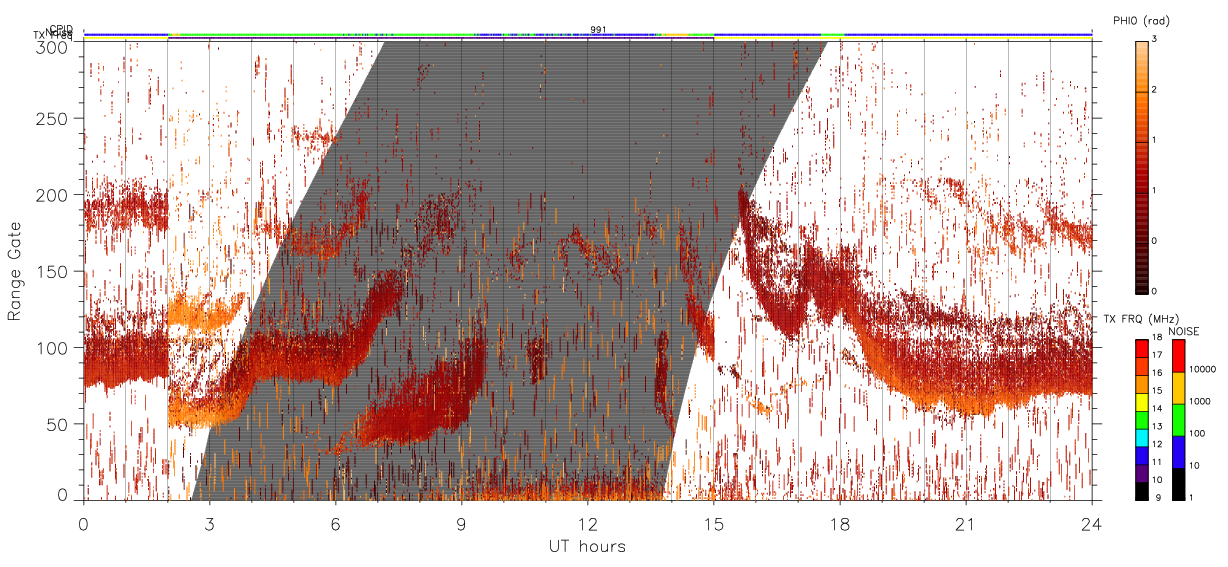Image resolution: width=1228 pixels, height=567 pixels.
Task: Click x-axis tick label "3" on UT hours
Action: coord(209,523)
